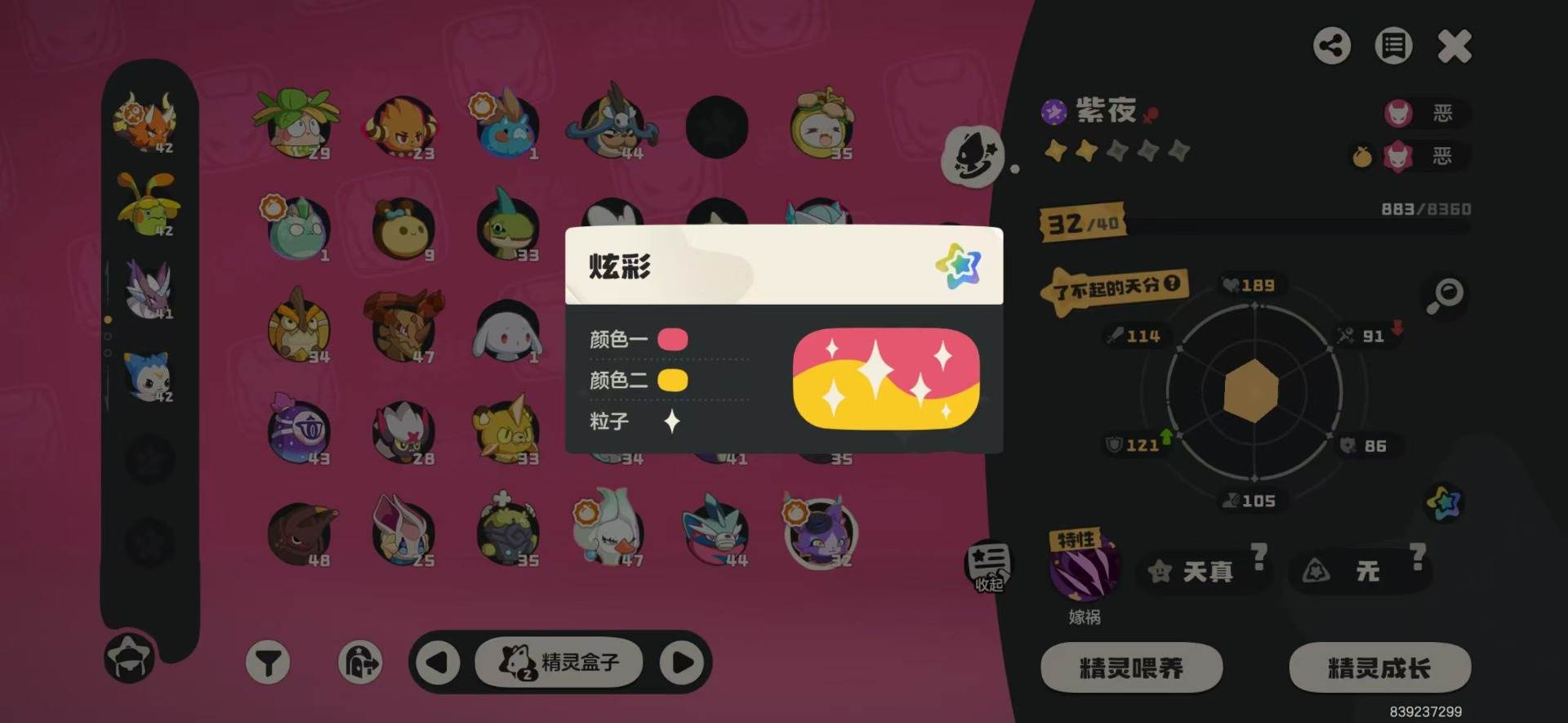This screenshot has height=723, width=1568.
Task: Go to previous 精灵盒子 box
Action: click(x=438, y=662)
